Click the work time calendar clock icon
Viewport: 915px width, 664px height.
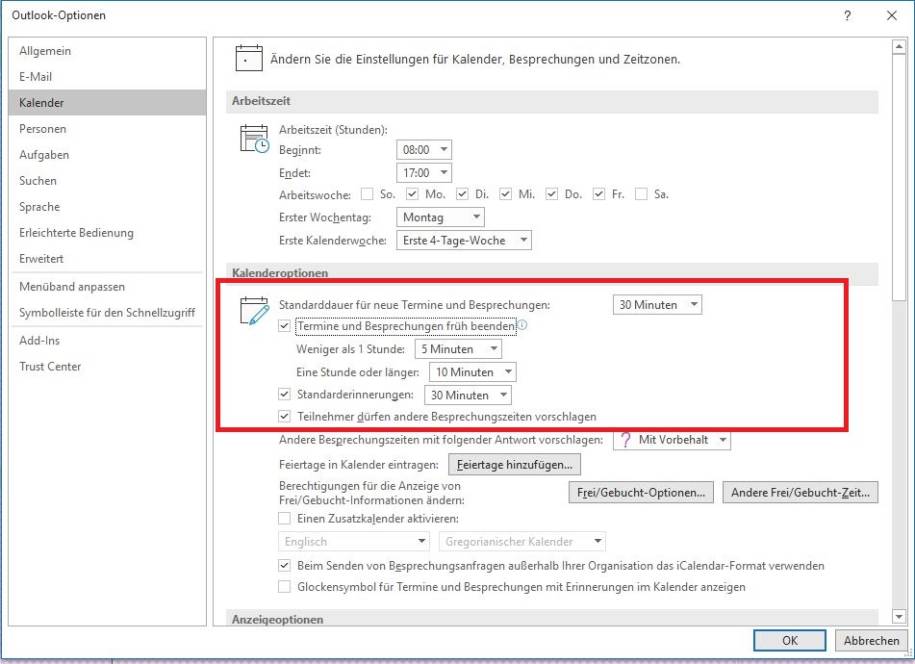coord(254,139)
